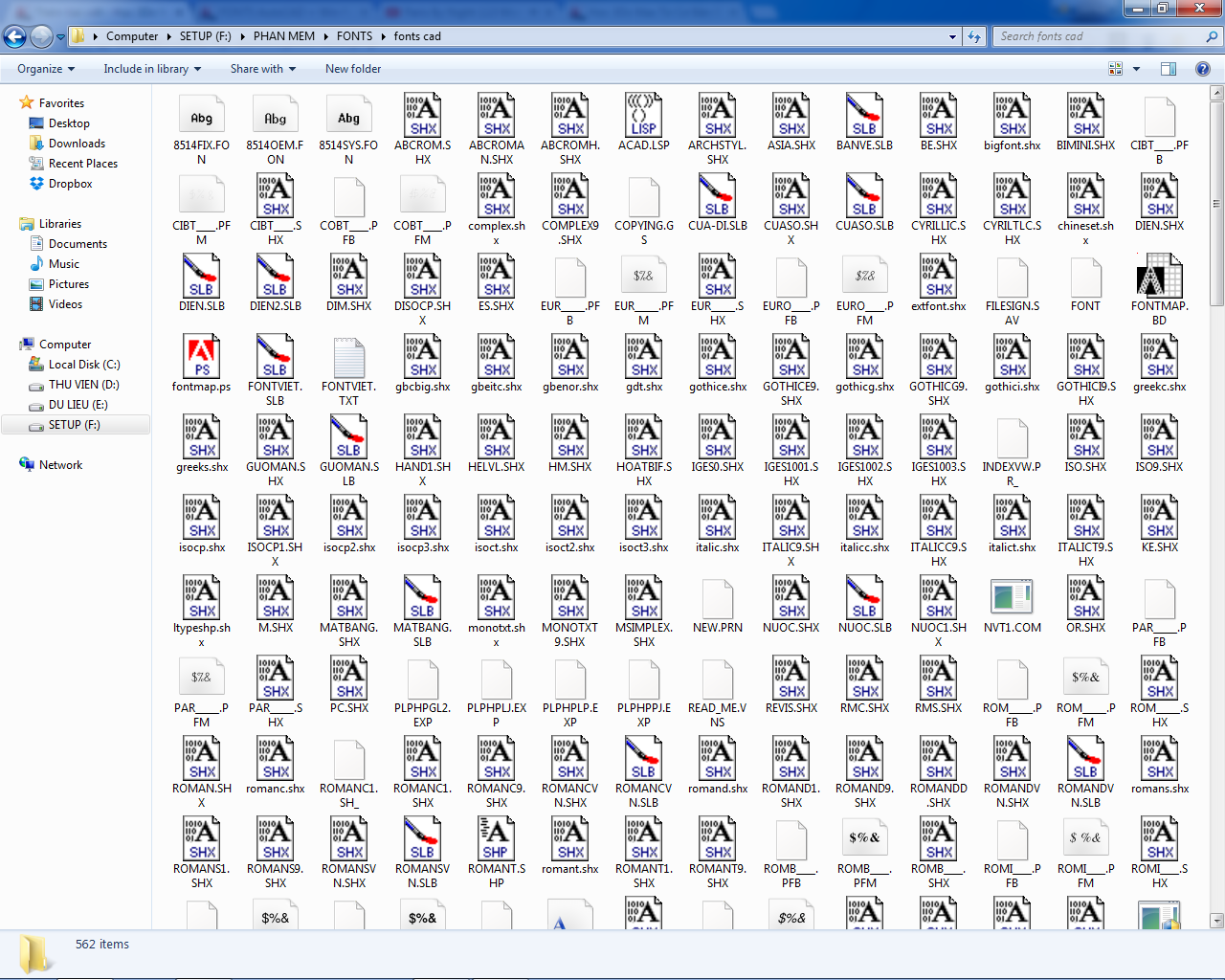Image resolution: width=1225 pixels, height=980 pixels.
Task: Open Downloads in Favorites
Action: [77, 144]
